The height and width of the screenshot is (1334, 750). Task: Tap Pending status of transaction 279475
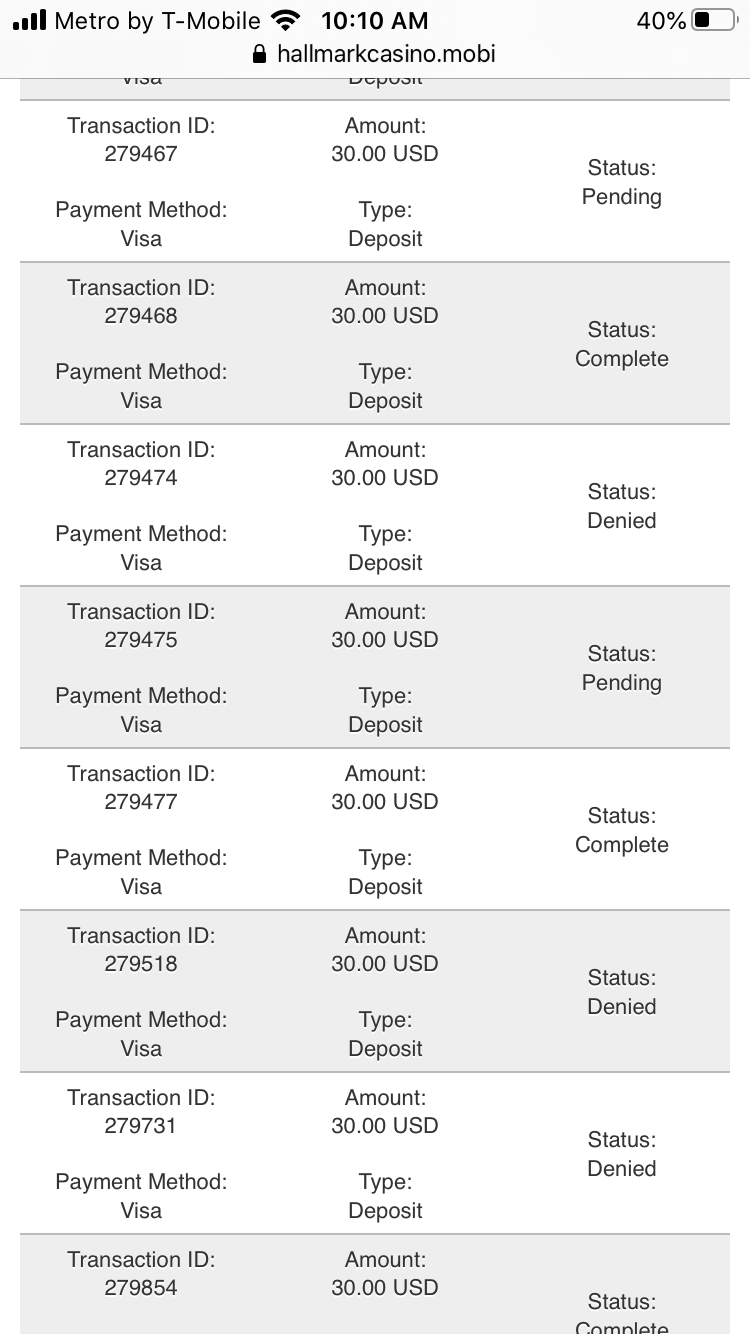click(622, 683)
